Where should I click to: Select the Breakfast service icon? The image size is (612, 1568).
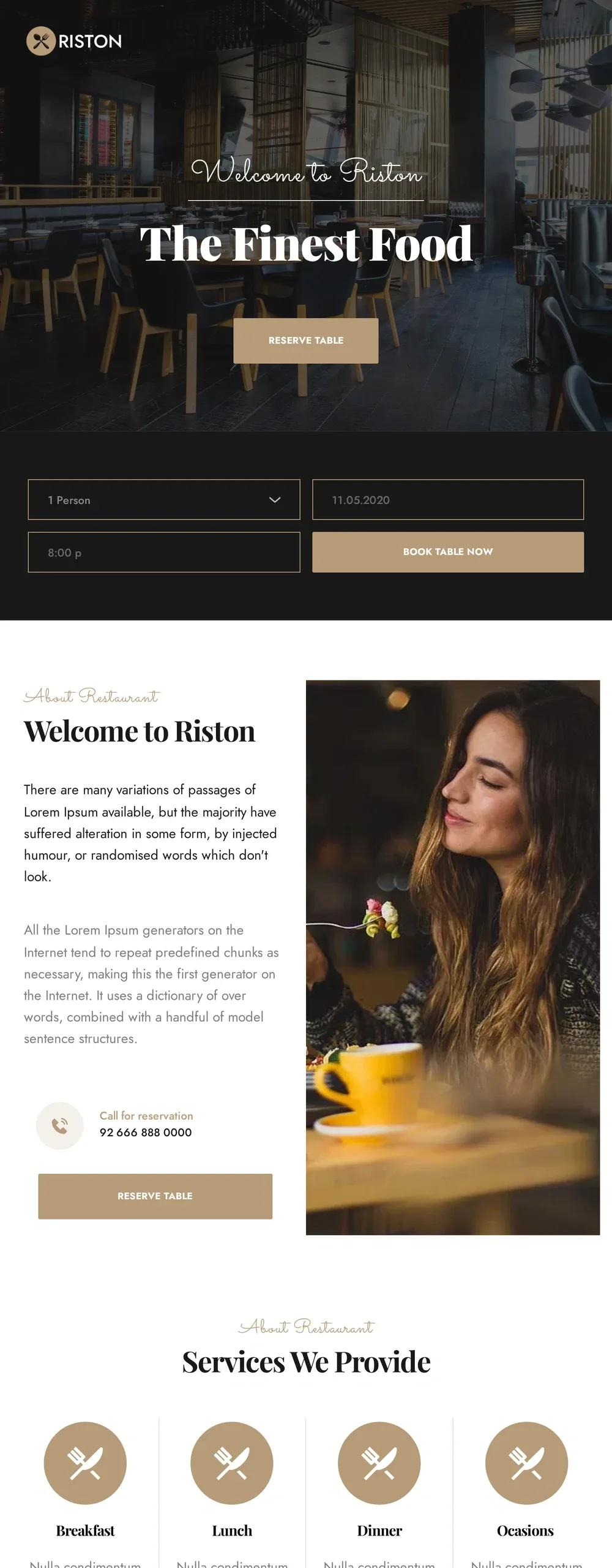(x=85, y=1463)
